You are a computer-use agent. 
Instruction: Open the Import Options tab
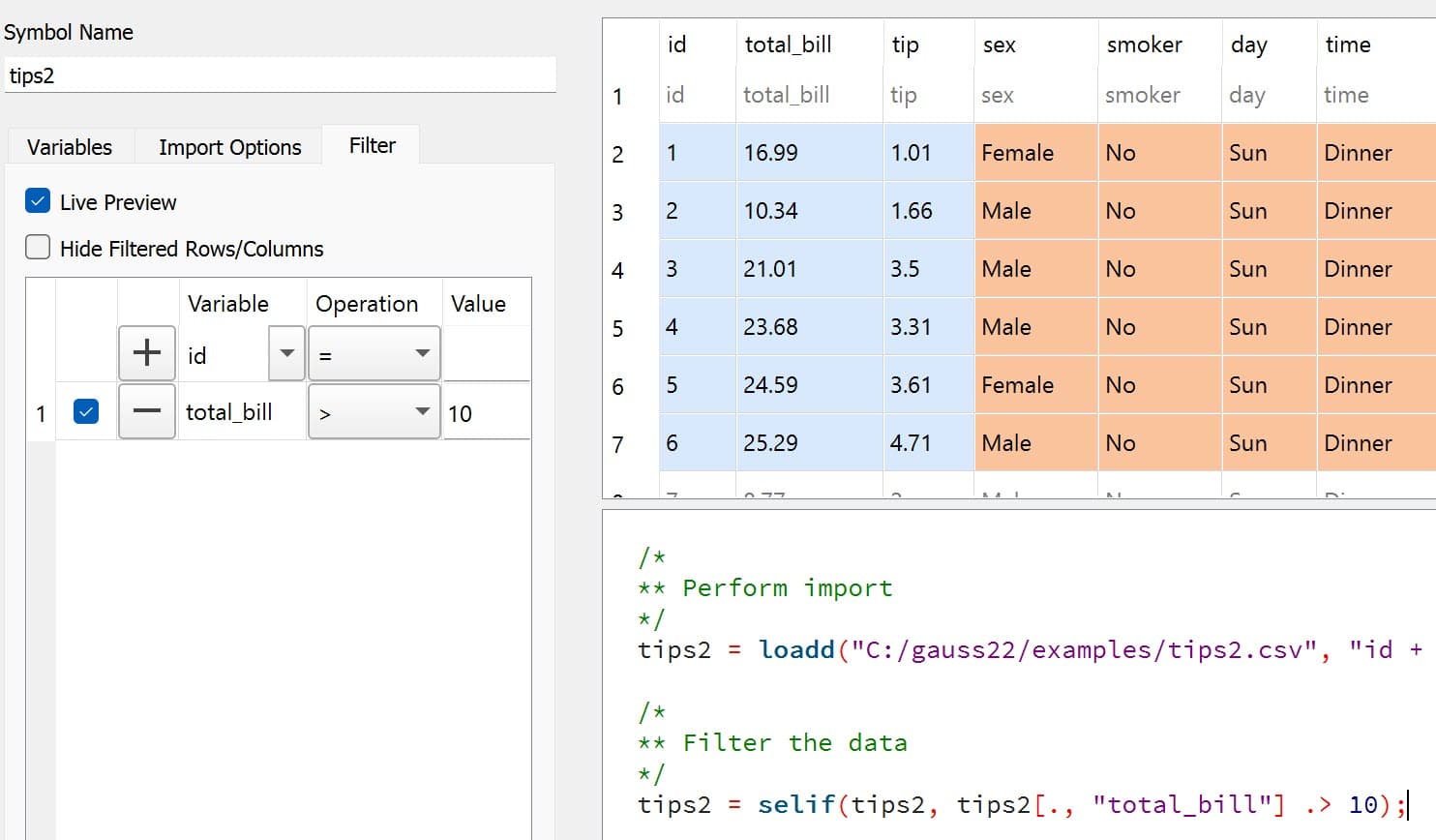(230, 147)
